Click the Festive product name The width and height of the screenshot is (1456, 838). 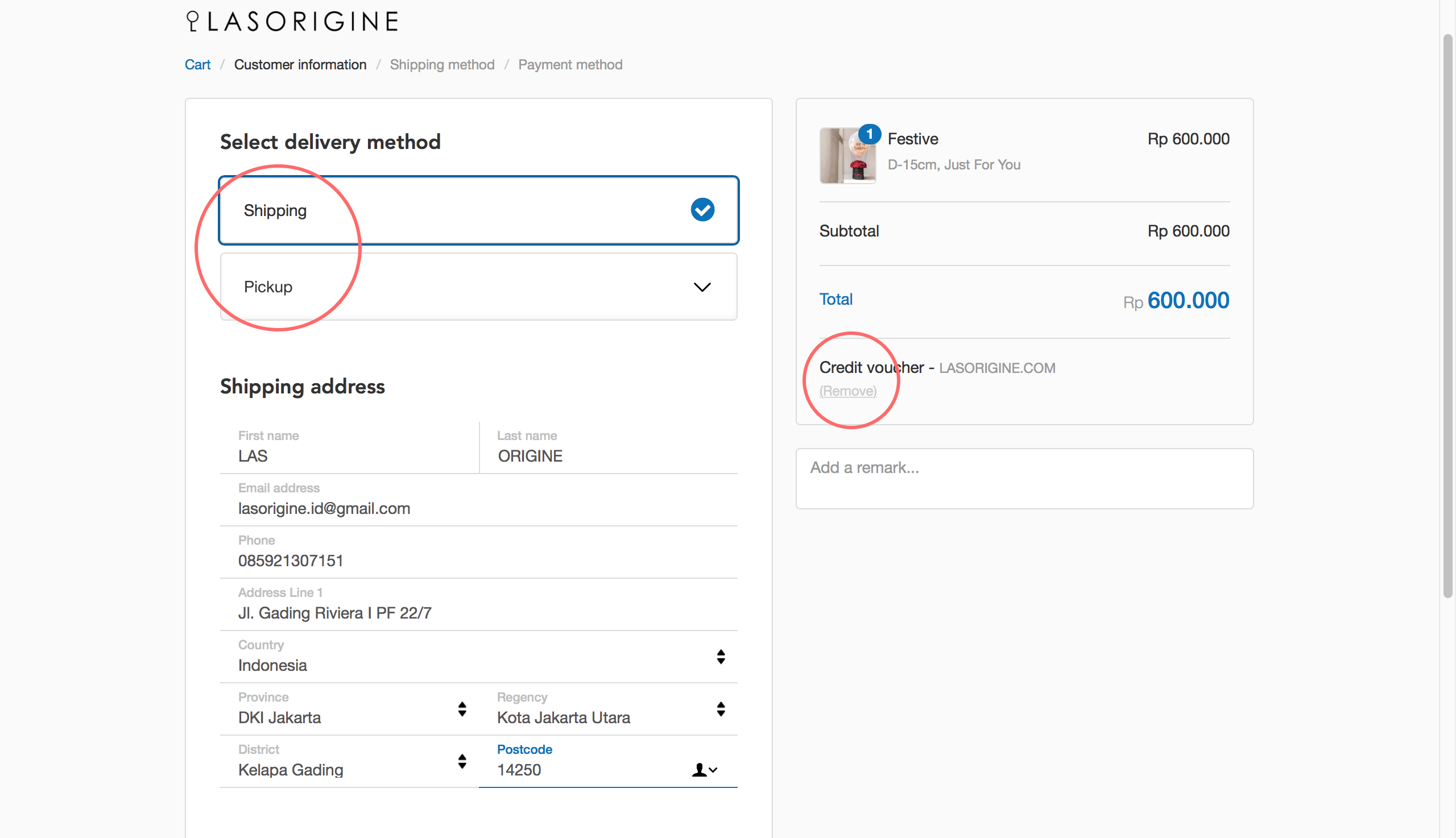click(x=913, y=139)
